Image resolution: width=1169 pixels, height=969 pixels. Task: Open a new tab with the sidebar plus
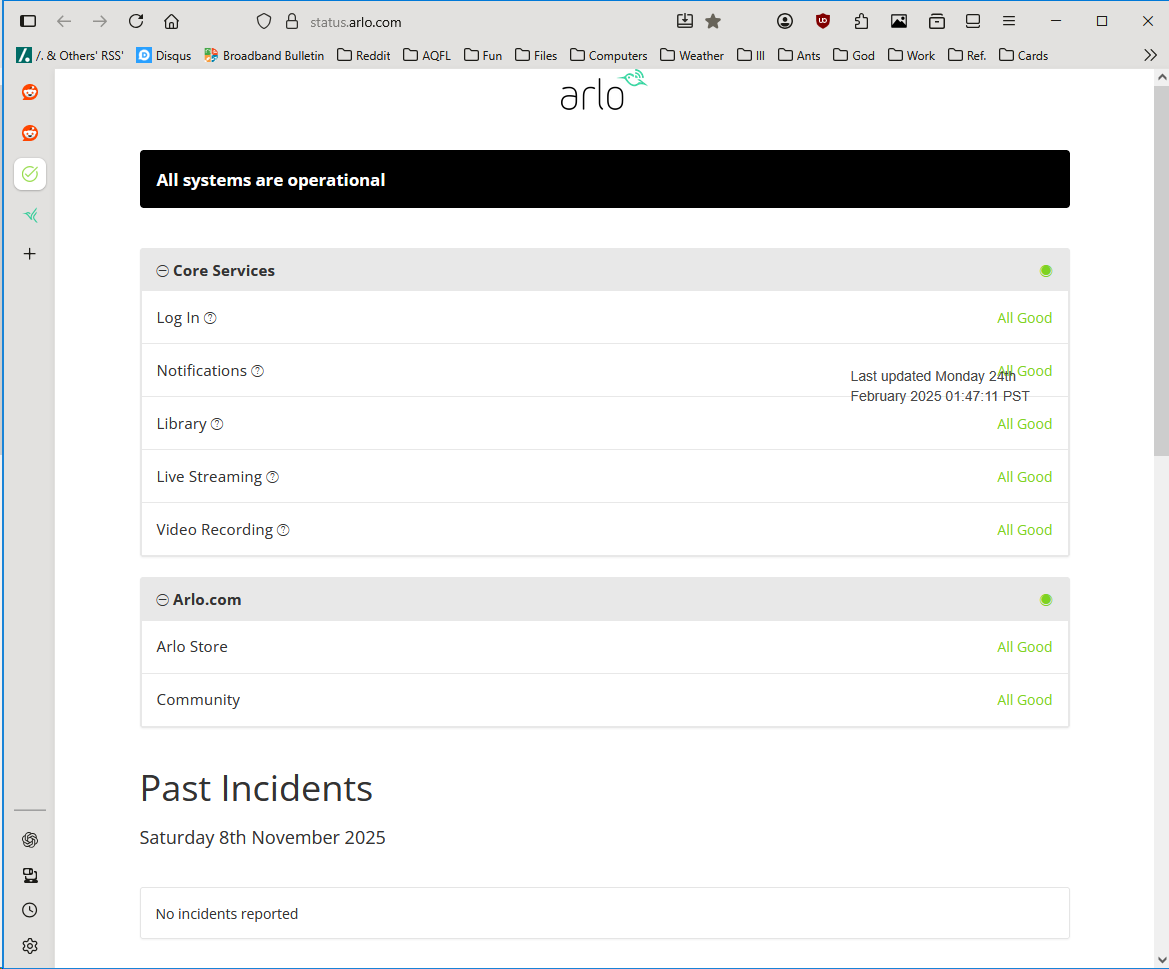[x=29, y=254]
